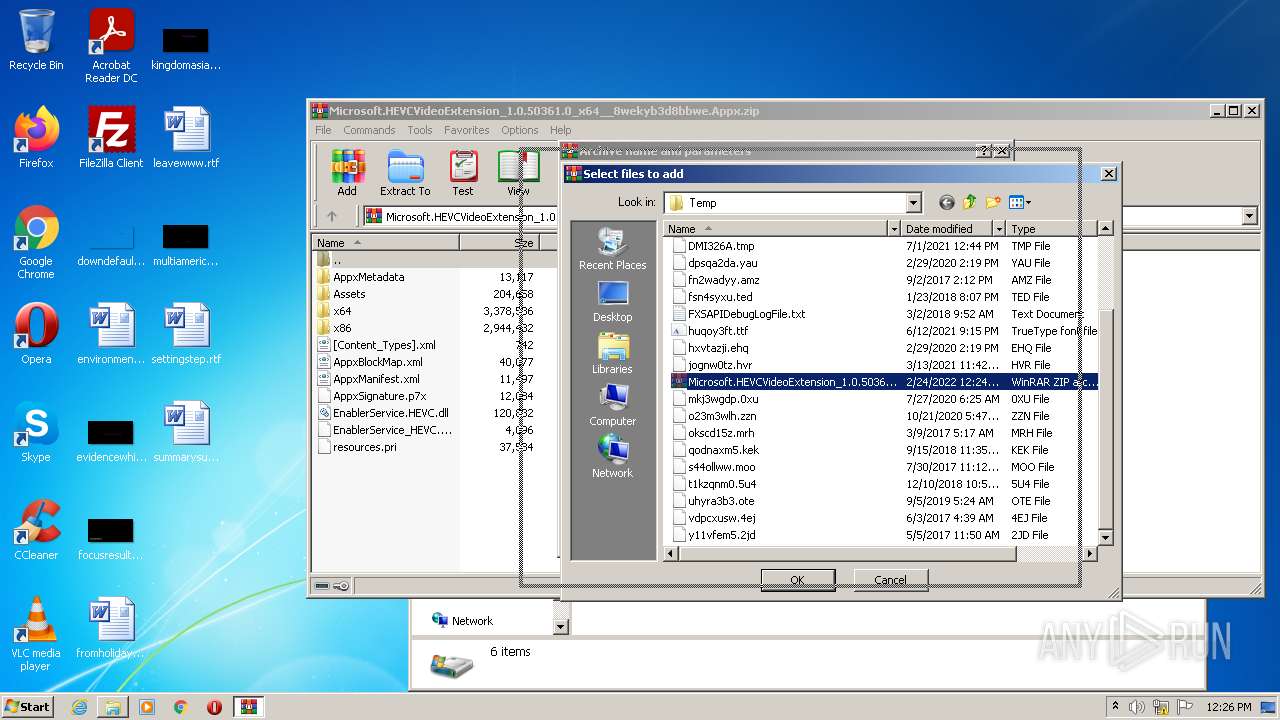Select resources.pri in WinRAR
Image resolution: width=1280 pixels, height=720 pixels.
click(364, 447)
